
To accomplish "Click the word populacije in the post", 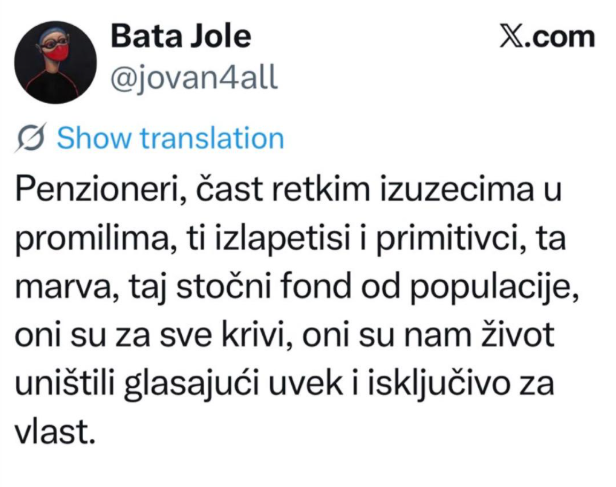I will tap(495, 288).
